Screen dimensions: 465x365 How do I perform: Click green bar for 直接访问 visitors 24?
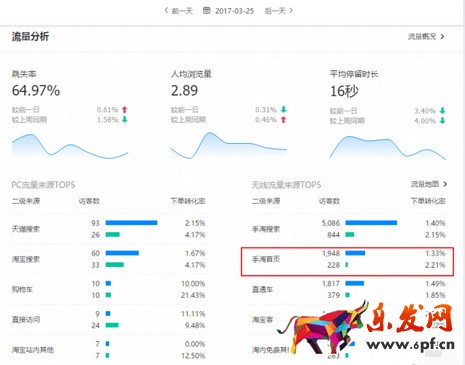tap(112, 325)
